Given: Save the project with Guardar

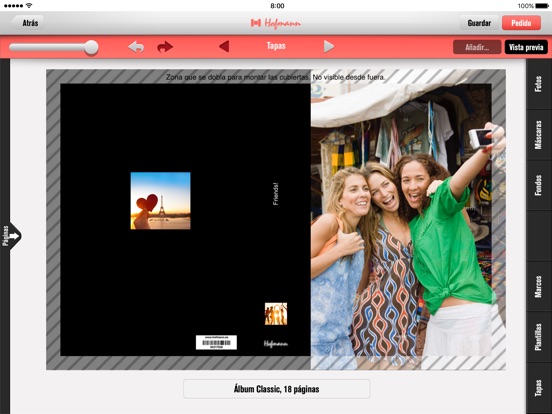Looking at the screenshot, I should tap(479, 23).
